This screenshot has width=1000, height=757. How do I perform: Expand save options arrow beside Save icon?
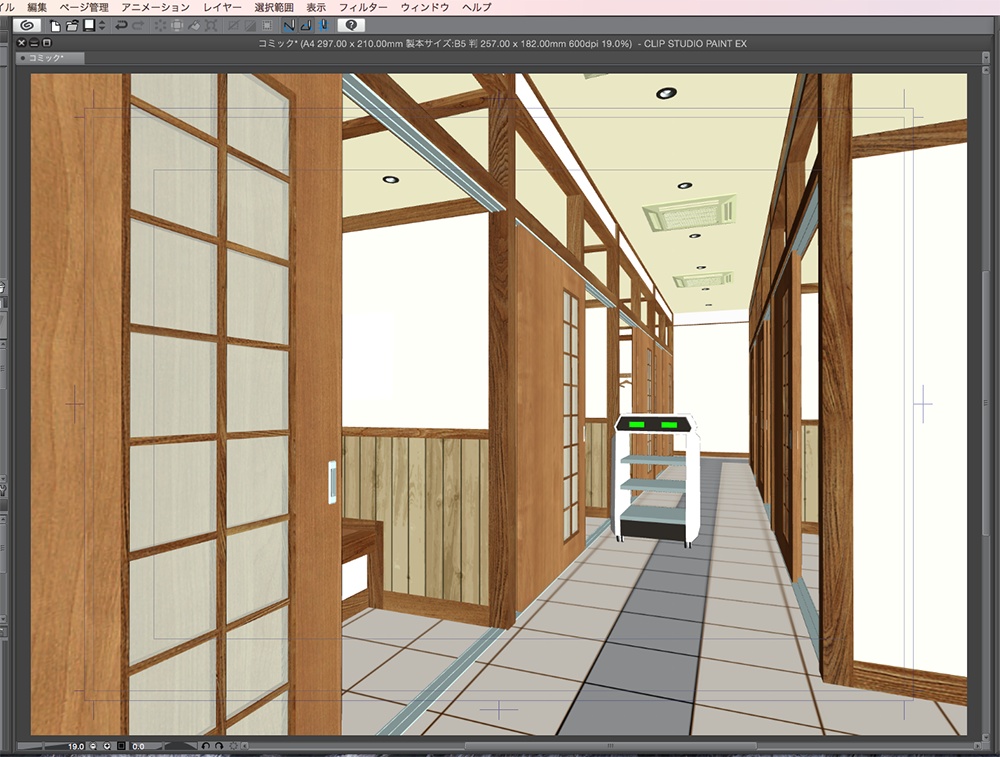click(x=101, y=25)
